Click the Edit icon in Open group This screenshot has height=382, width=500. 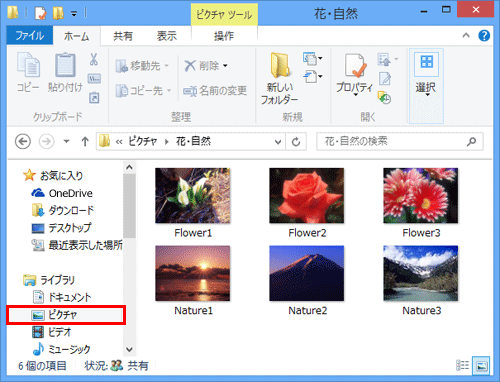[x=385, y=79]
